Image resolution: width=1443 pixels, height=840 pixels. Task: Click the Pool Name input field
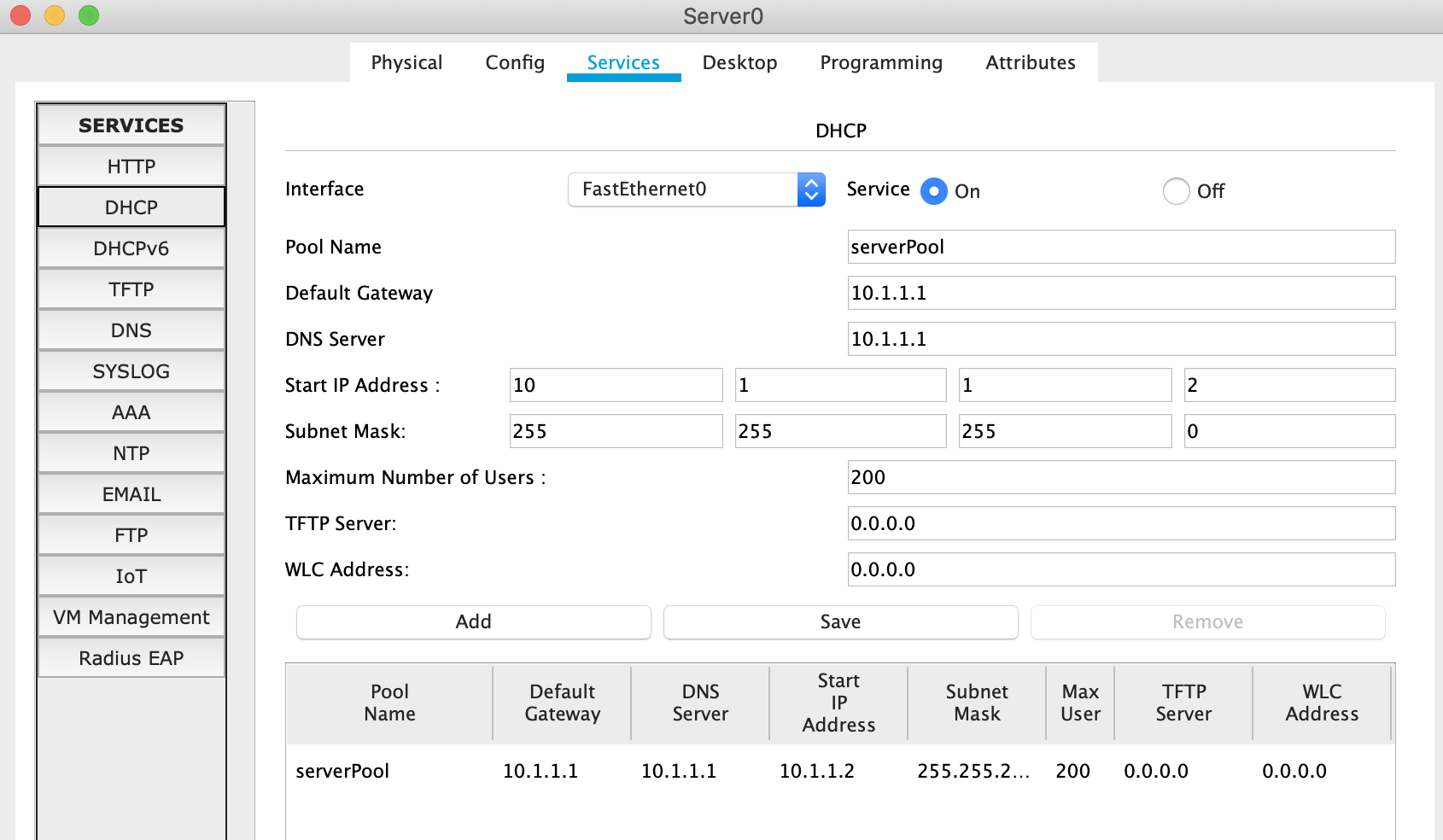[1121, 248]
